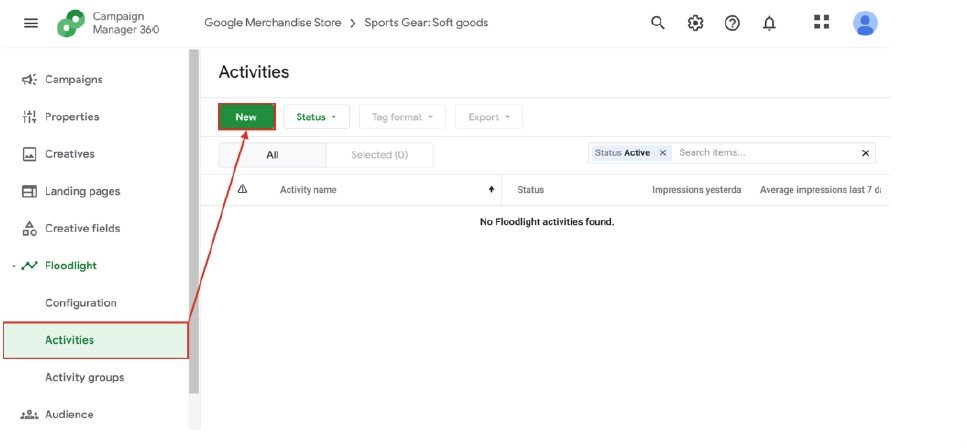The height and width of the screenshot is (448, 967).
Task: Click Impressions yesterday column header
Action: tap(696, 189)
